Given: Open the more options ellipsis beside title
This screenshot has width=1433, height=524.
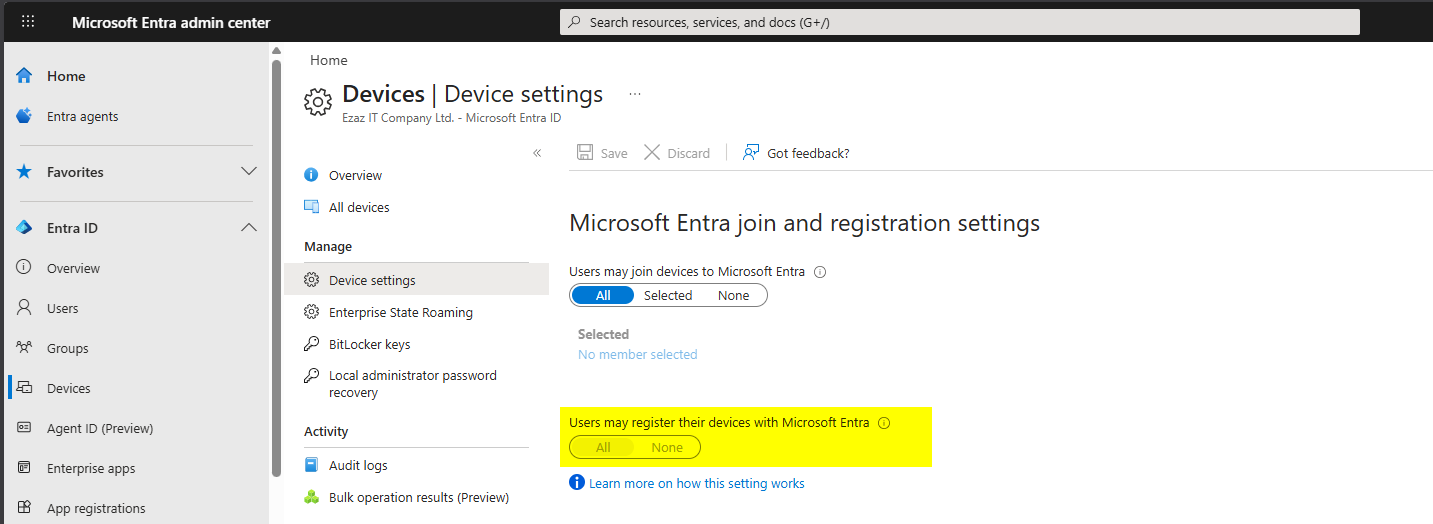Looking at the screenshot, I should tap(635, 94).
